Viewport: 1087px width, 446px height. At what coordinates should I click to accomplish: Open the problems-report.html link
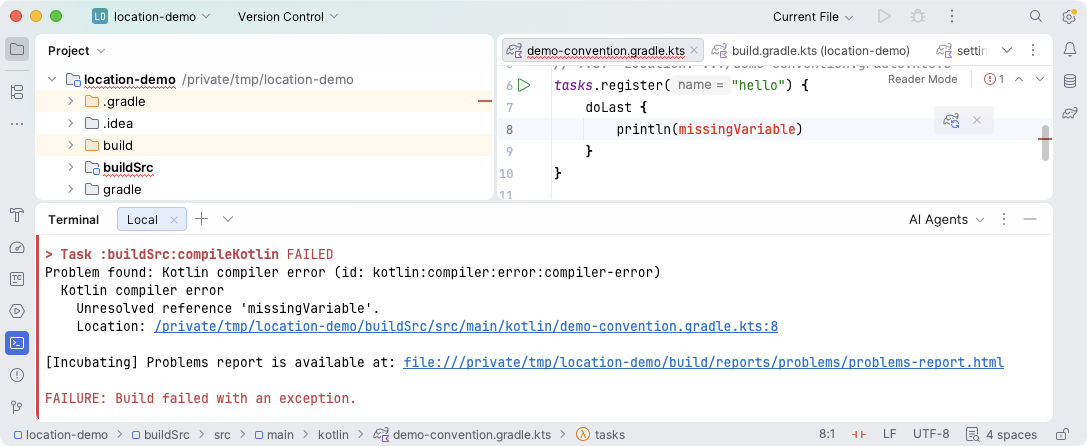704,362
